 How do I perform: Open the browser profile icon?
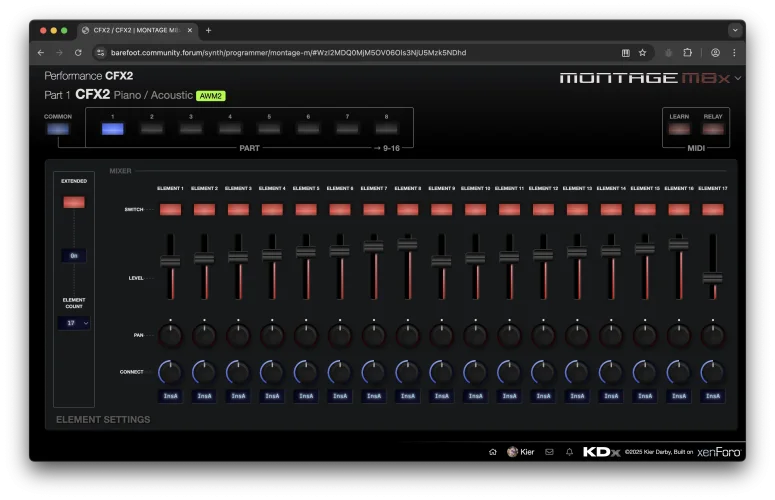tap(715, 53)
